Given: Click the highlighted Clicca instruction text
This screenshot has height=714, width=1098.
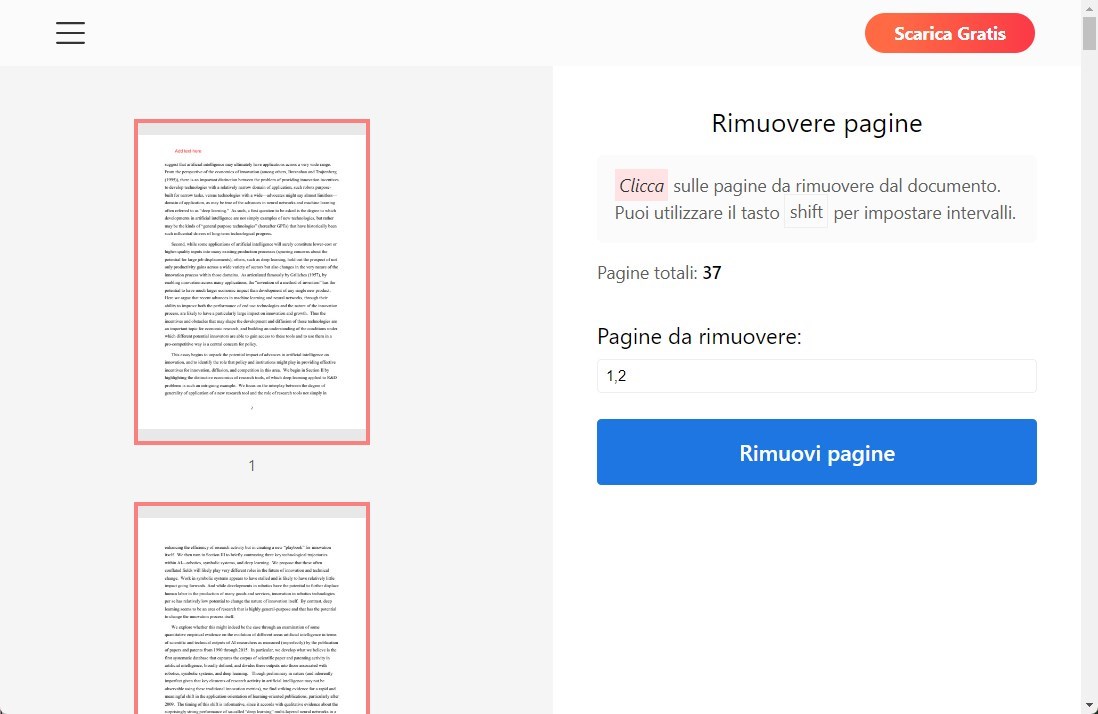Looking at the screenshot, I should click(641, 185).
